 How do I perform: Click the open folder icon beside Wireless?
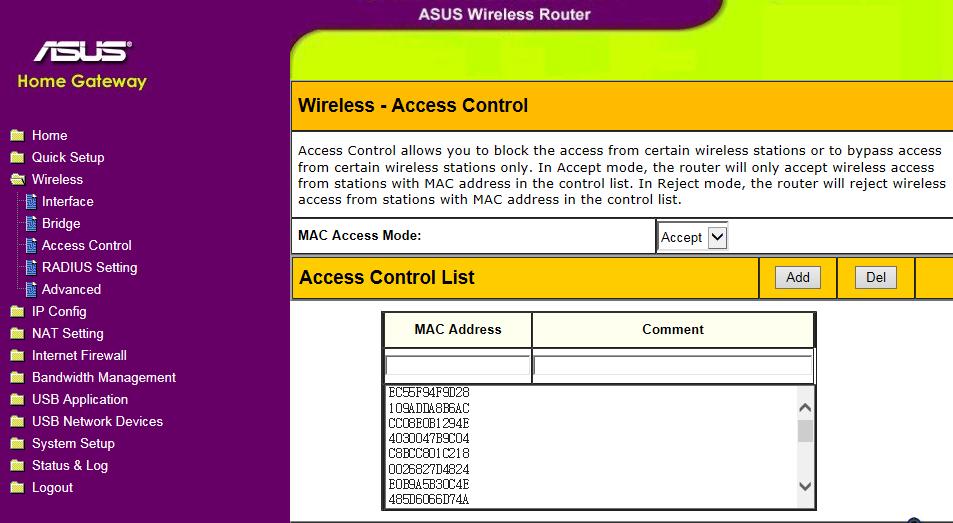coord(16,180)
